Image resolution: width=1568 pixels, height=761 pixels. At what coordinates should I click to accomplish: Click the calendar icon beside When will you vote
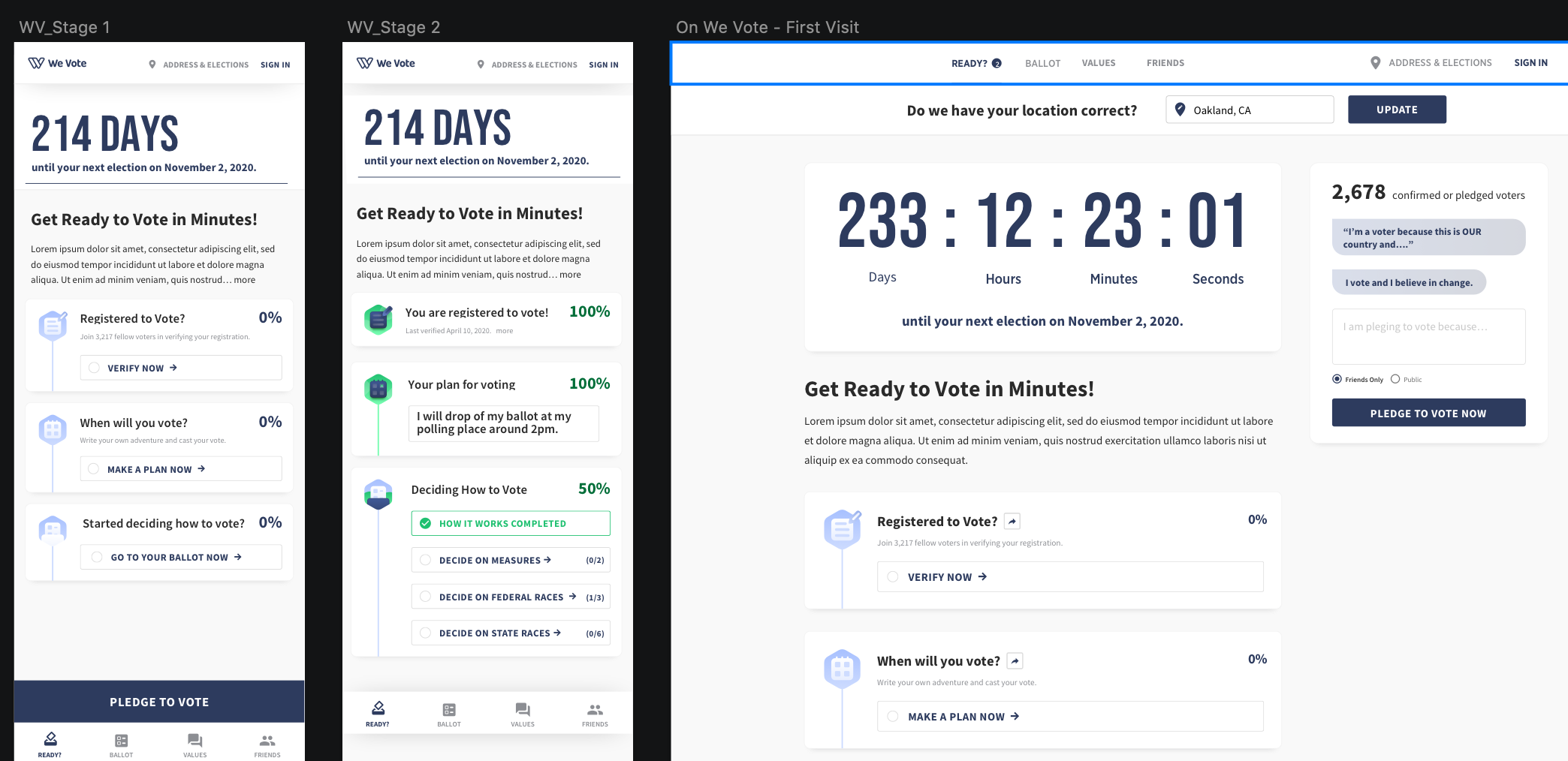pos(843,668)
